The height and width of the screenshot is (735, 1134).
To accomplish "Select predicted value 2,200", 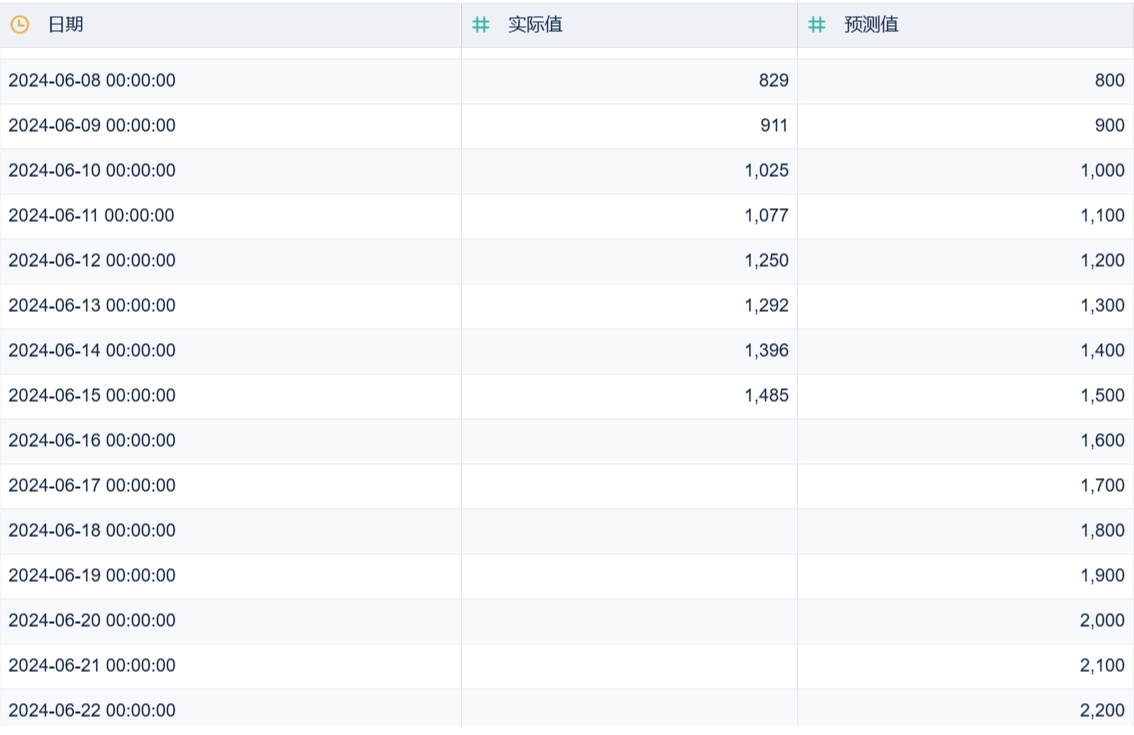I will pos(1102,710).
